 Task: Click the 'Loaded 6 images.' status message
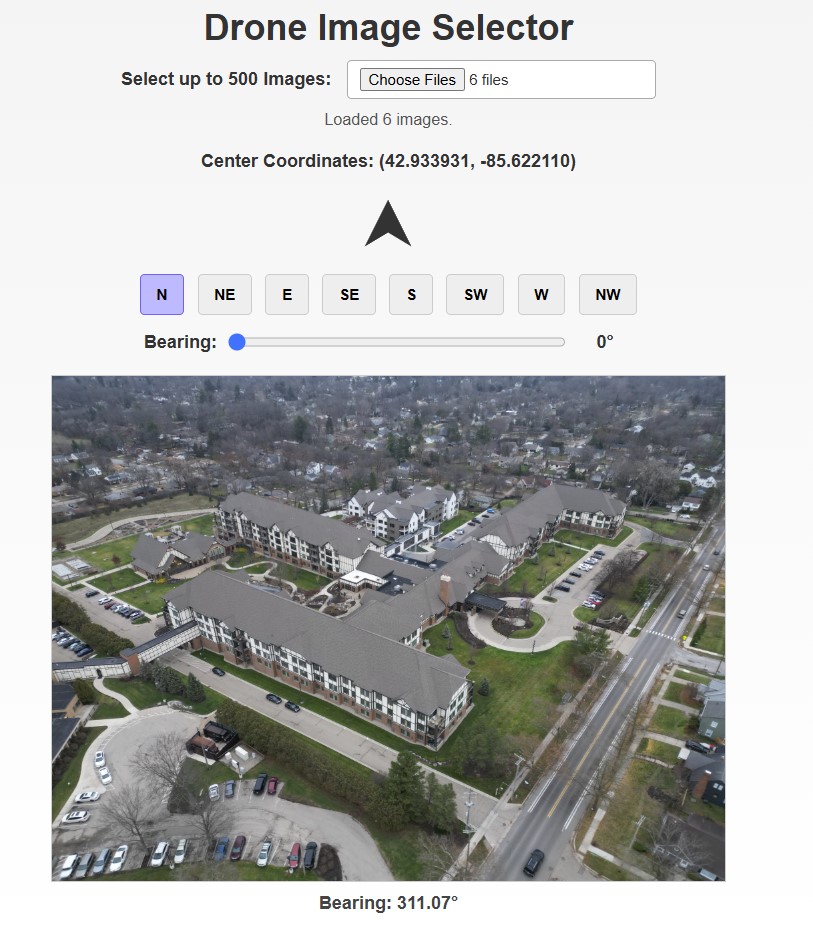(388, 120)
